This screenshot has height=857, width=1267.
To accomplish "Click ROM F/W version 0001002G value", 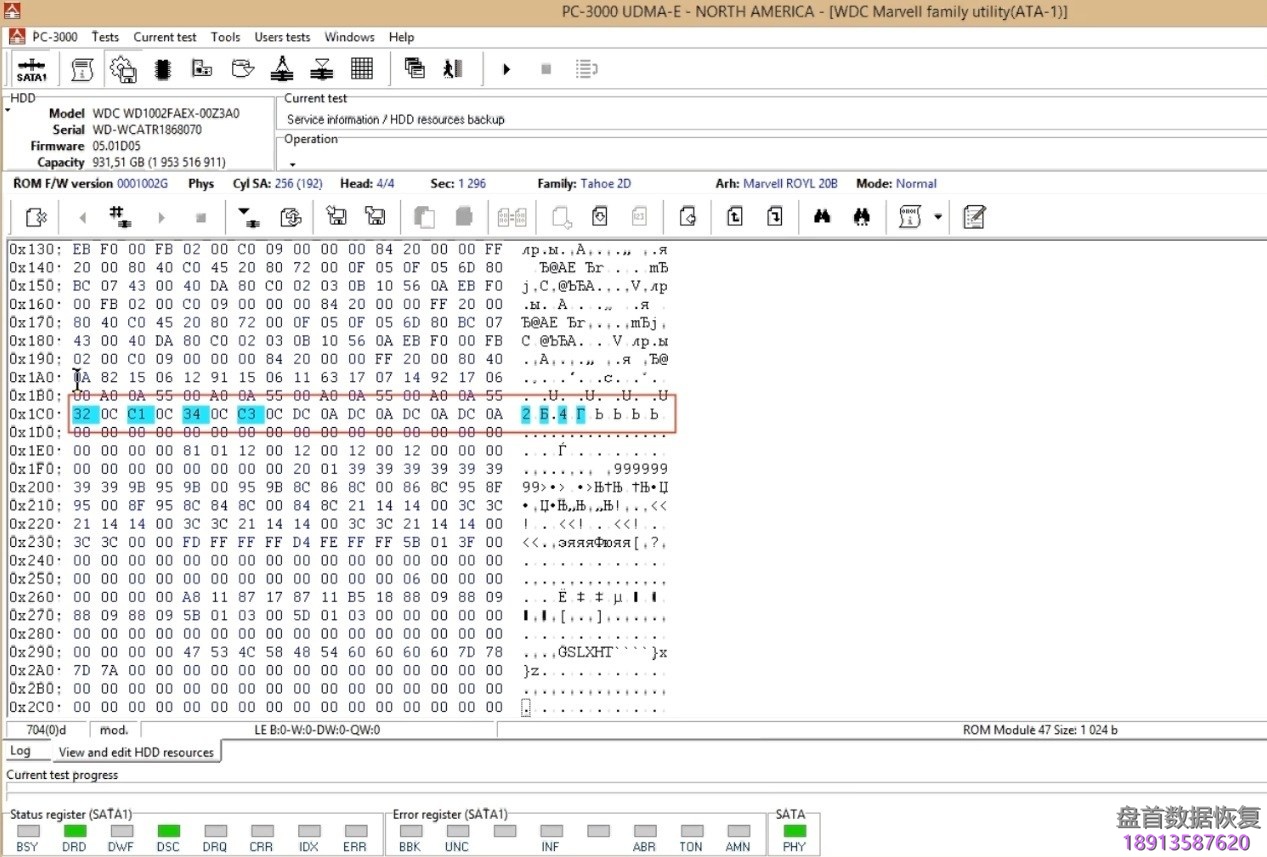I will (142, 184).
